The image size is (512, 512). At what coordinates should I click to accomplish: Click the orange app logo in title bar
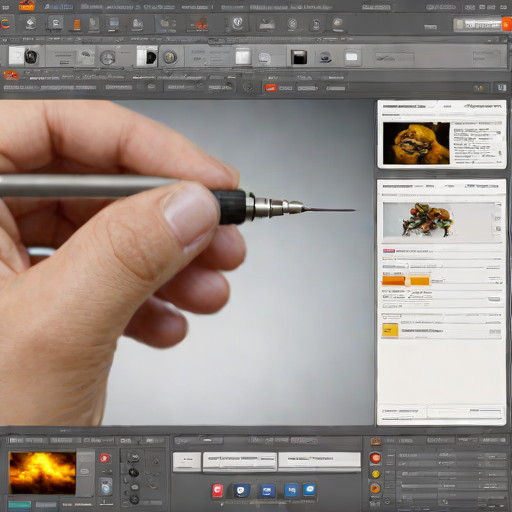[x=27, y=6]
